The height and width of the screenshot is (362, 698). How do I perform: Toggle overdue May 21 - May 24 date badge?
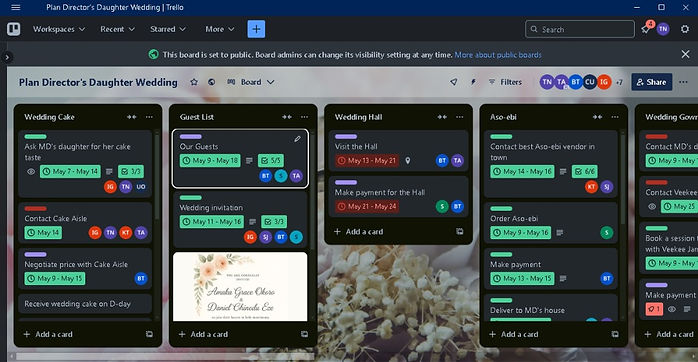coord(367,206)
